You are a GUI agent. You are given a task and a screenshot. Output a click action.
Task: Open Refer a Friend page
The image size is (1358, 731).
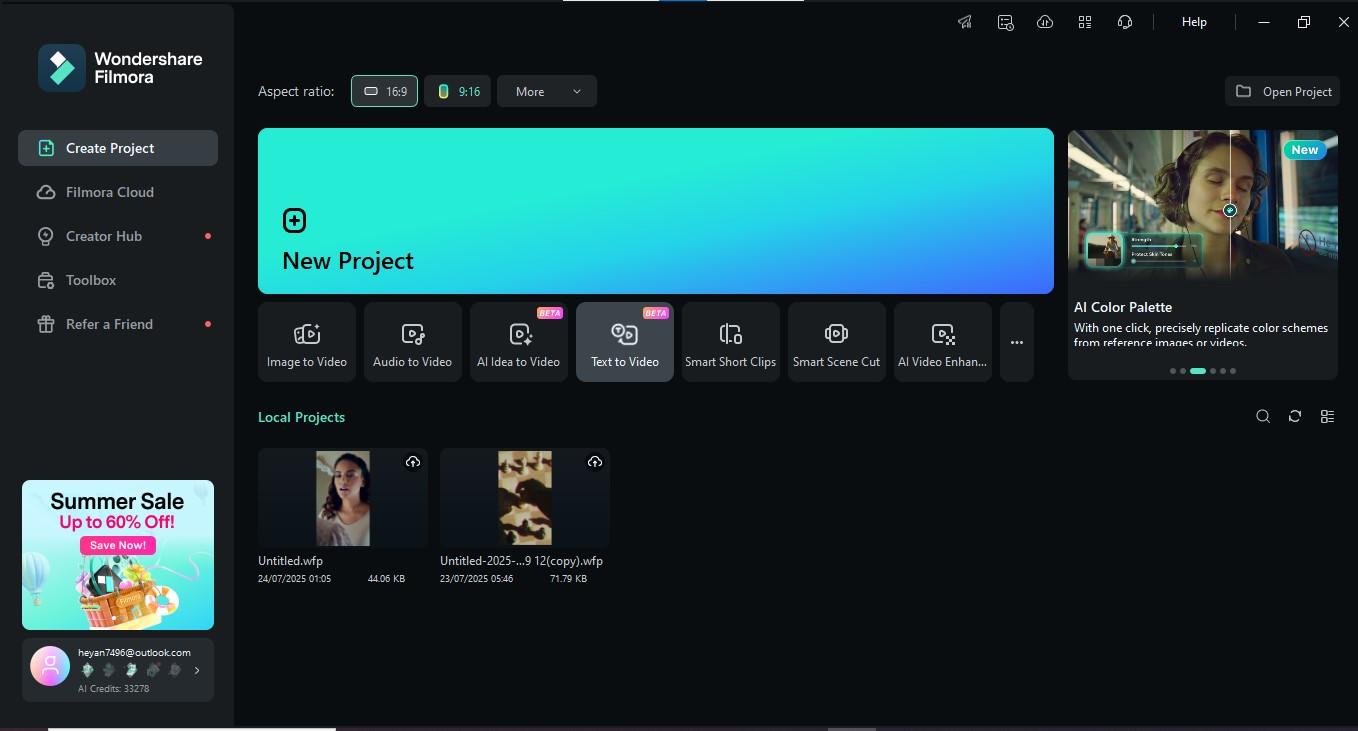(118, 324)
